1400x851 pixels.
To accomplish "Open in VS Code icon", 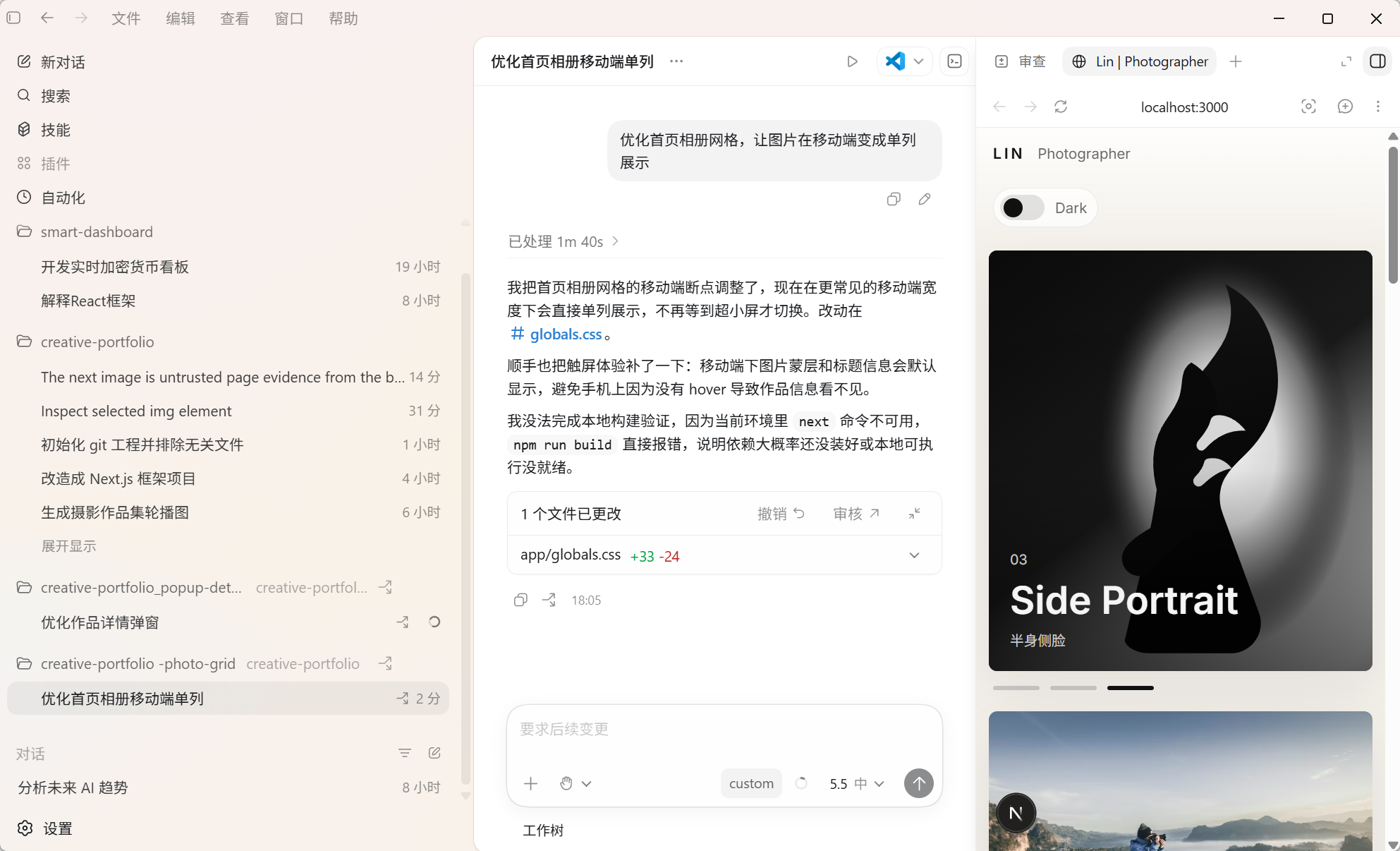I will coord(895,61).
